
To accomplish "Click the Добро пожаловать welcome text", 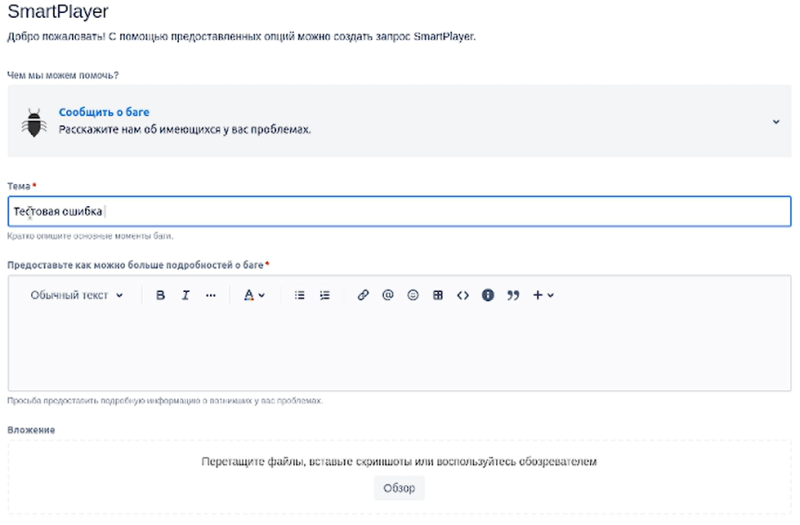I will [x=241, y=37].
